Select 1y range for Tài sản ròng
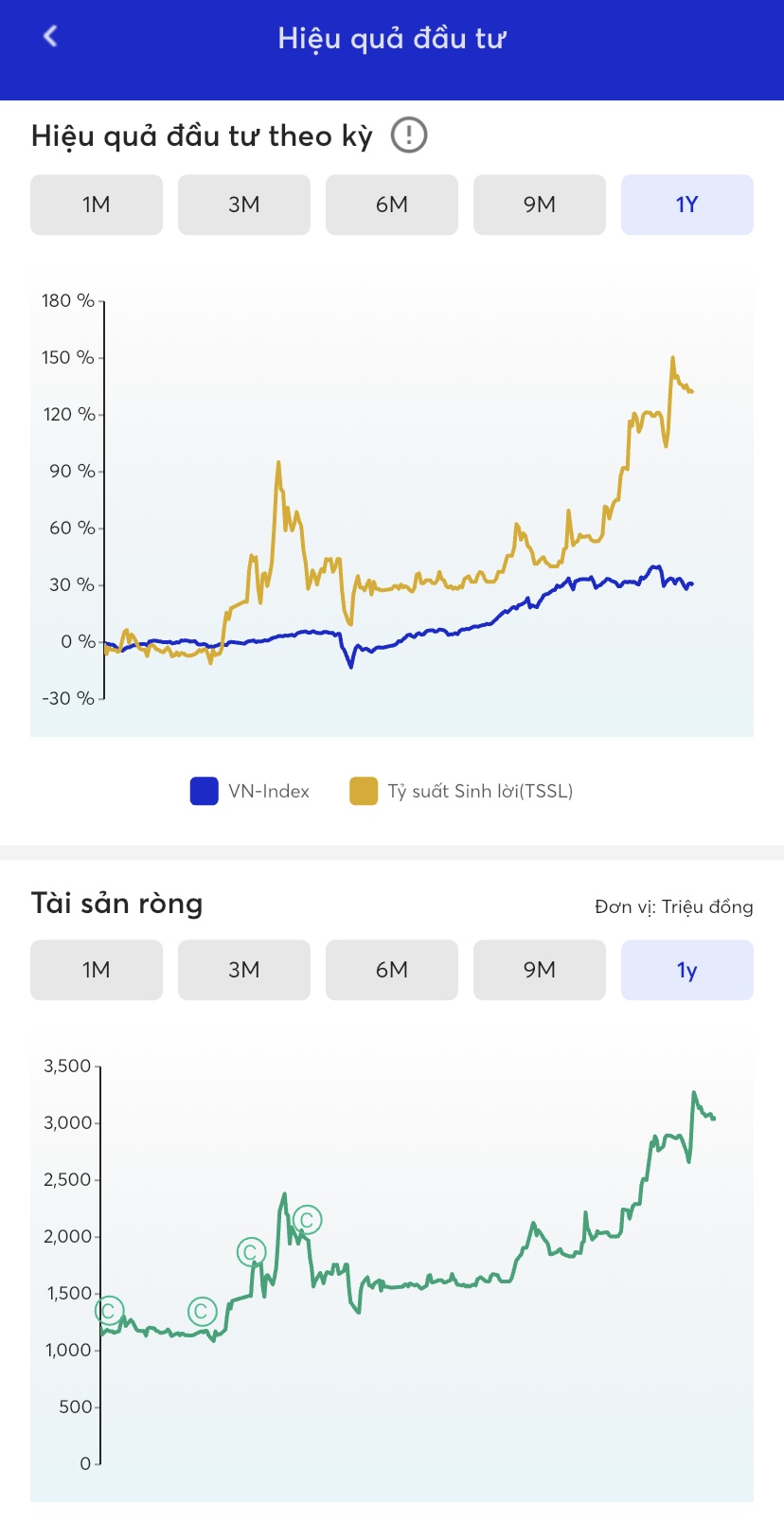 coord(687,970)
